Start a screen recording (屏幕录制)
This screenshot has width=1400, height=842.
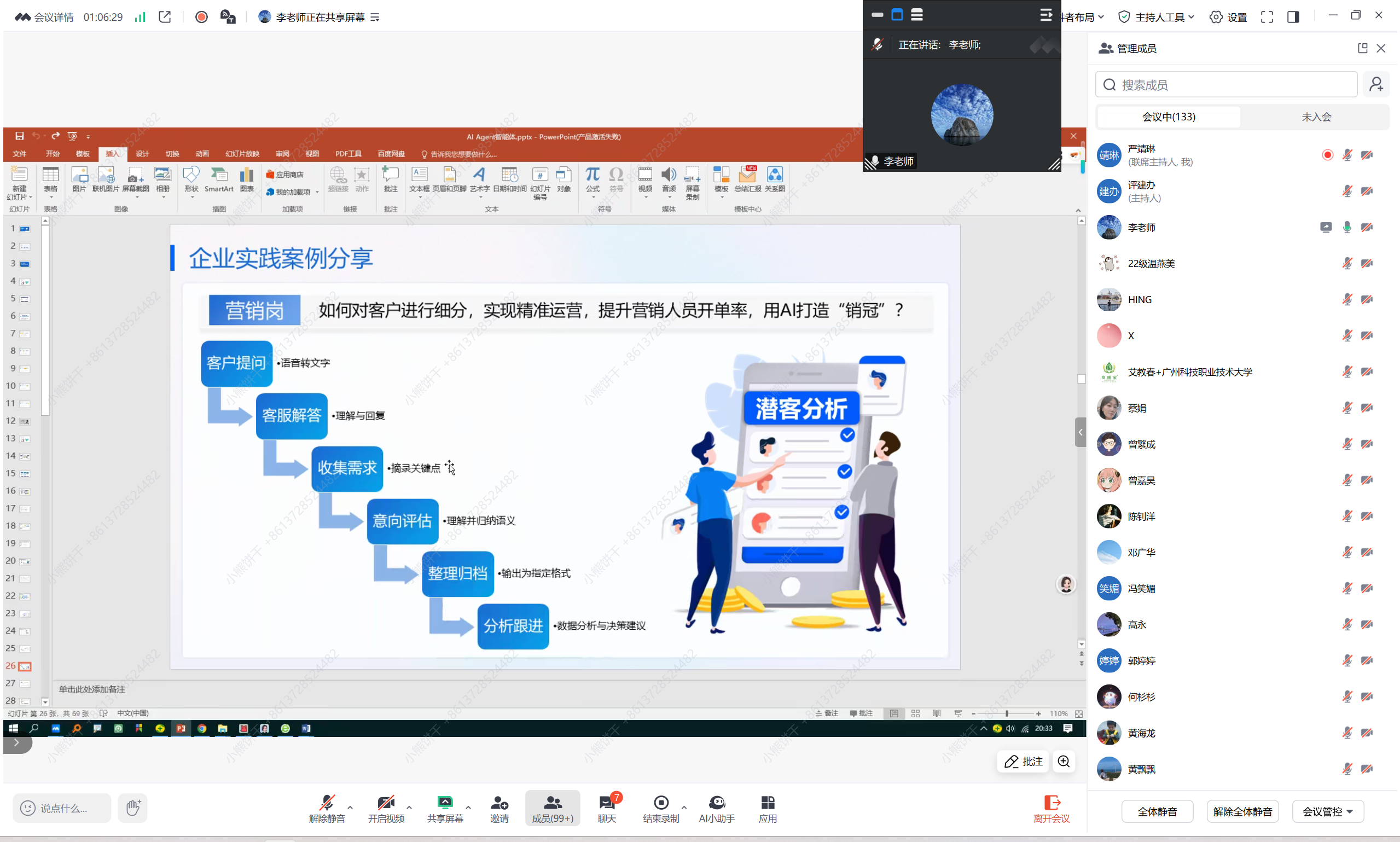click(x=692, y=182)
